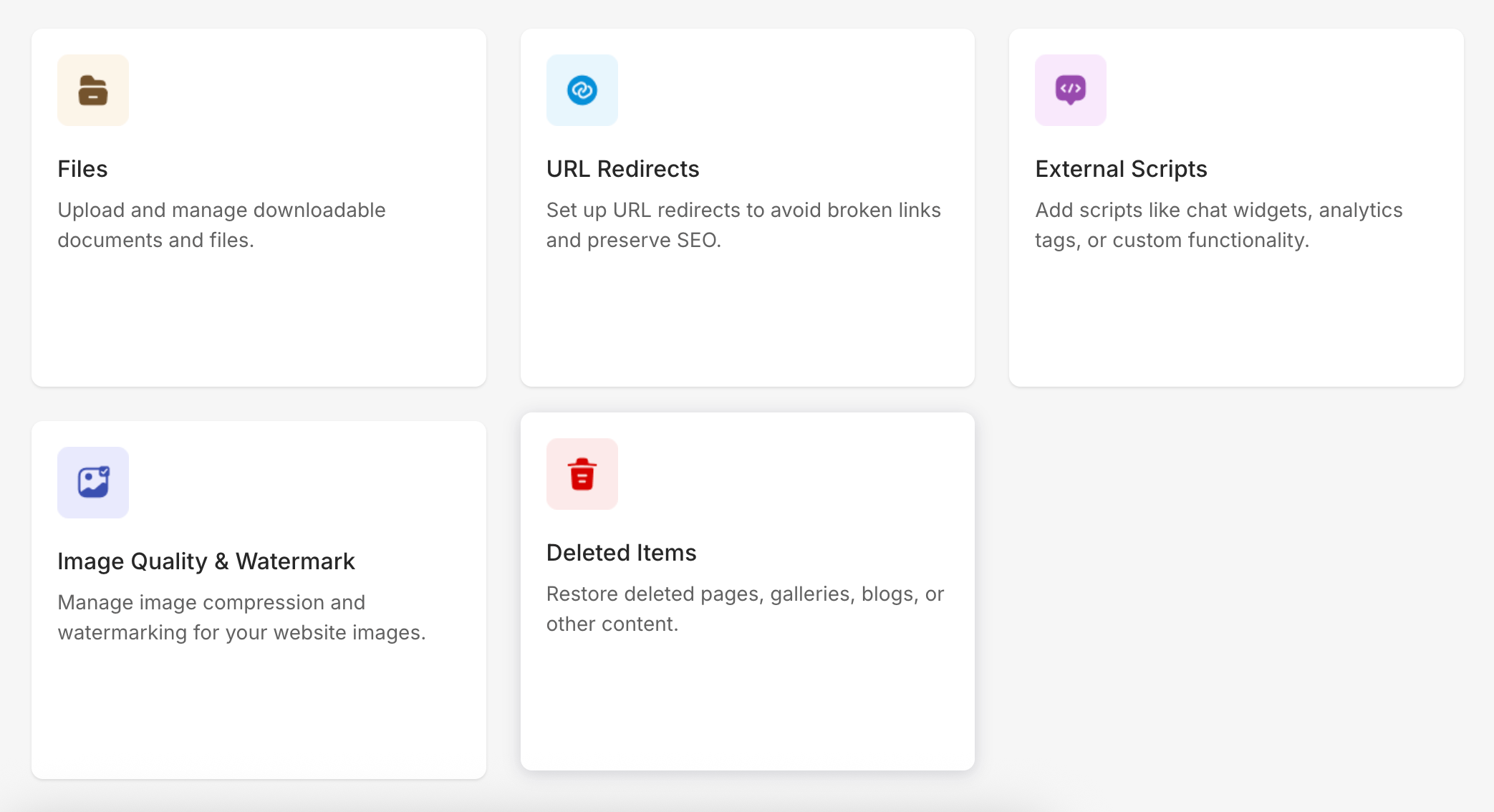This screenshot has height=812, width=1494.
Task: Open the Image Quality & Watermark title
Action: (x=206, y=561)
